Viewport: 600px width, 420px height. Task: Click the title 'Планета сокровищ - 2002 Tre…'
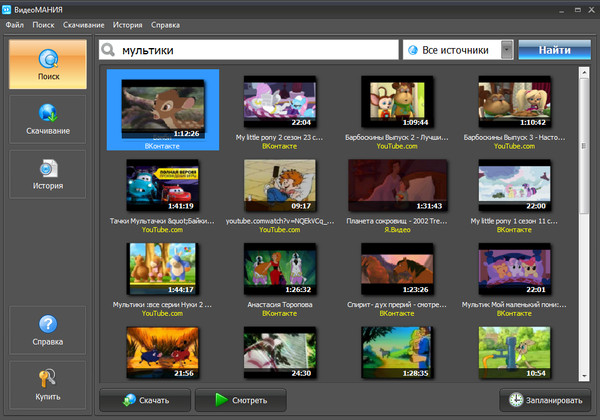[x=397, y=221]
